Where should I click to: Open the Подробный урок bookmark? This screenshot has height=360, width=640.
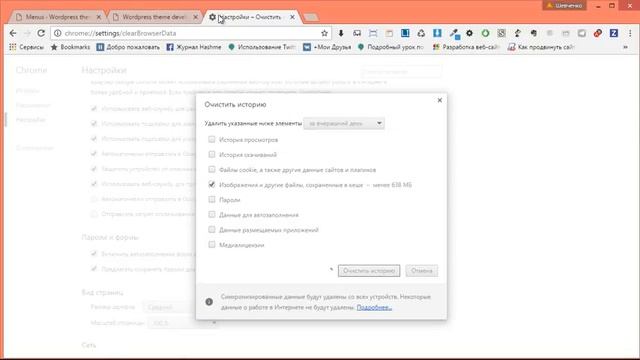click(391, 47)
